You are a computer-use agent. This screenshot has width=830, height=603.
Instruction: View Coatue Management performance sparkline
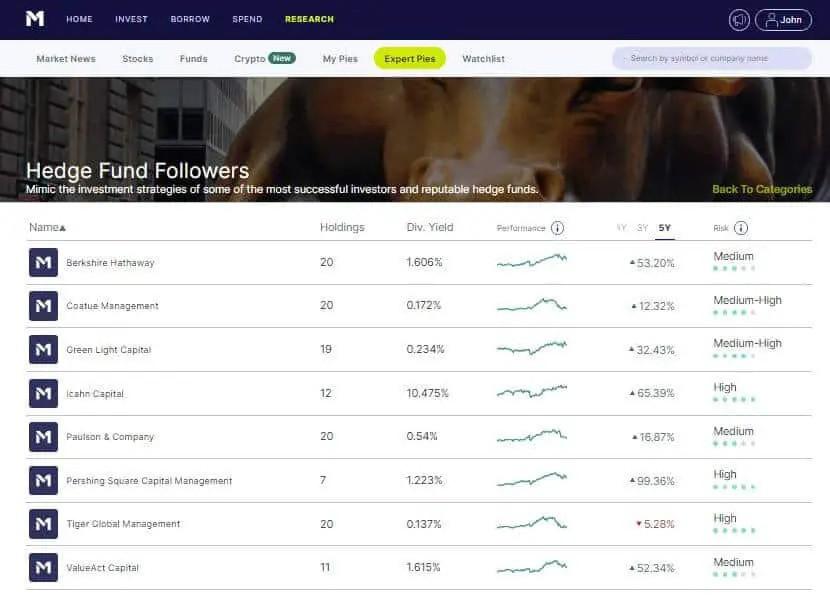(x=532, y=305)
